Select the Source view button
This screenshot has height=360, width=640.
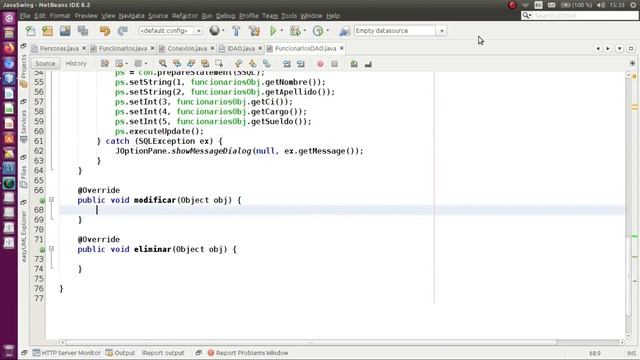point(45,64)
